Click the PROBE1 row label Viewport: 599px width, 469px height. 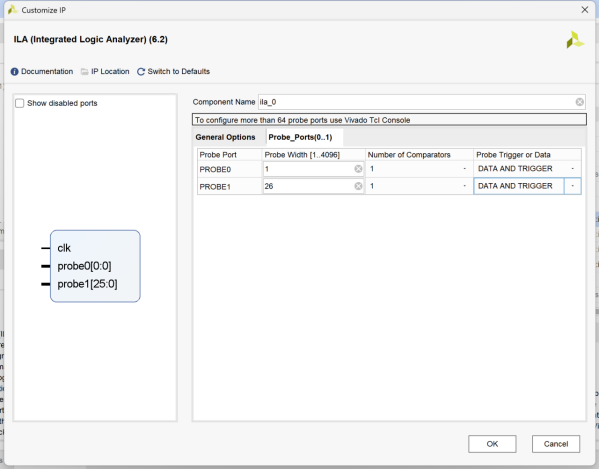(x=215, y=187)
